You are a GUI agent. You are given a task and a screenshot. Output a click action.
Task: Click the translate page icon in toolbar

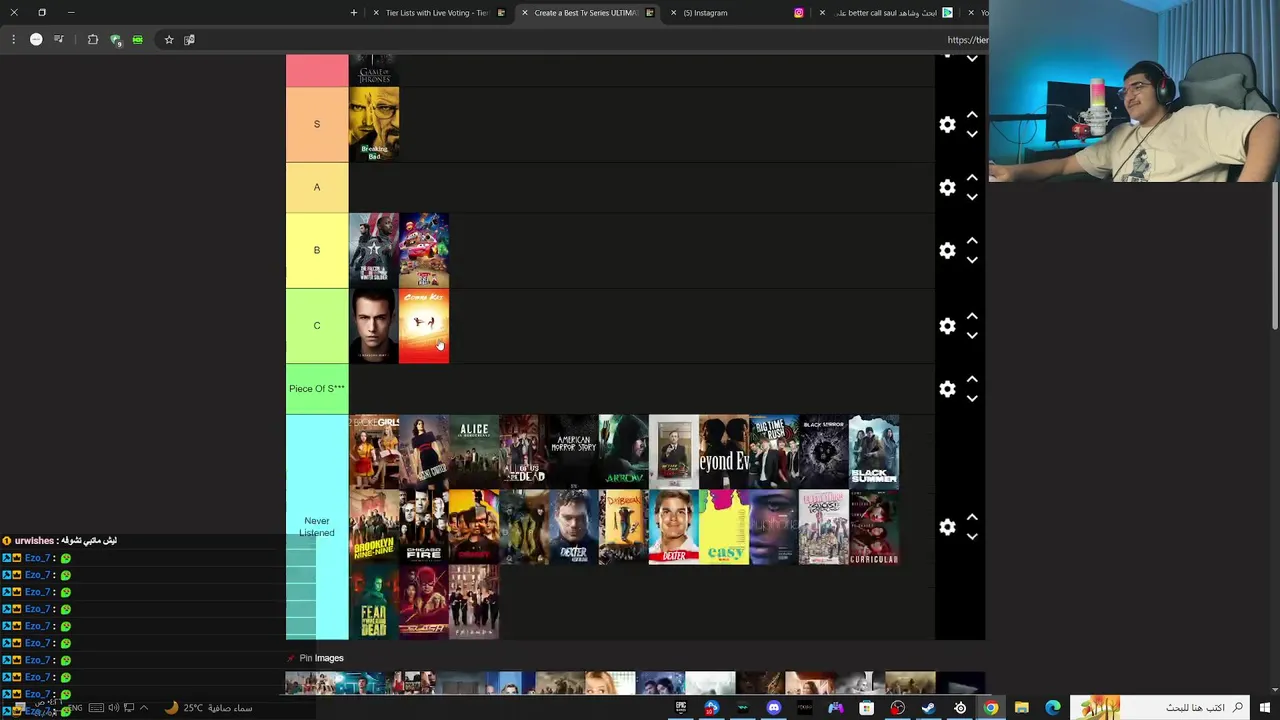(189, 40)
